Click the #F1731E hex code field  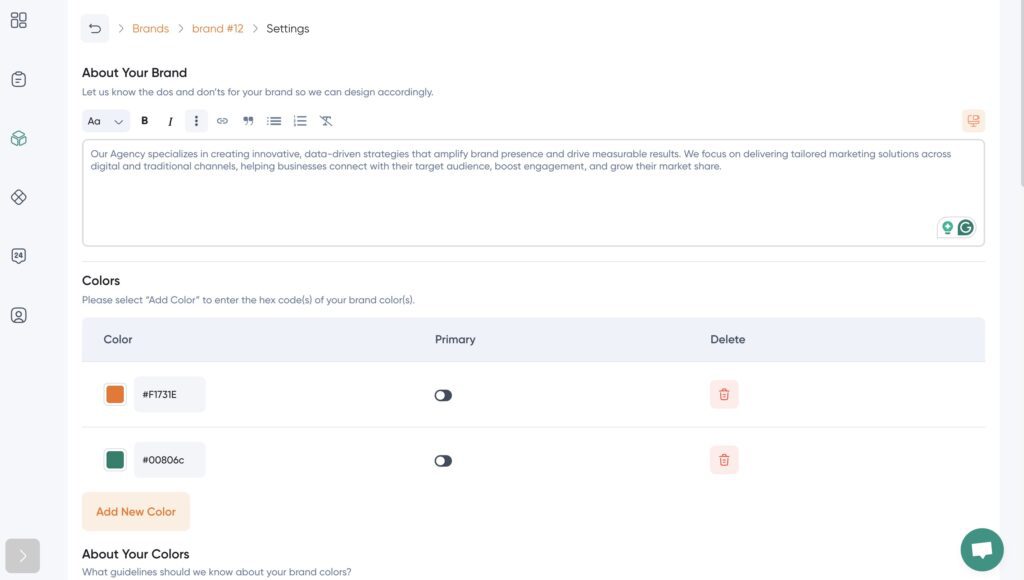[x=169, y=395]
